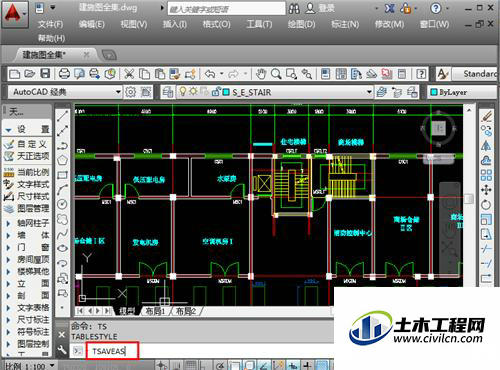Screen dimensions: 500x370
Task: Toggle the lock icon for S_E_STAIR layer
Action: [216, 92]
